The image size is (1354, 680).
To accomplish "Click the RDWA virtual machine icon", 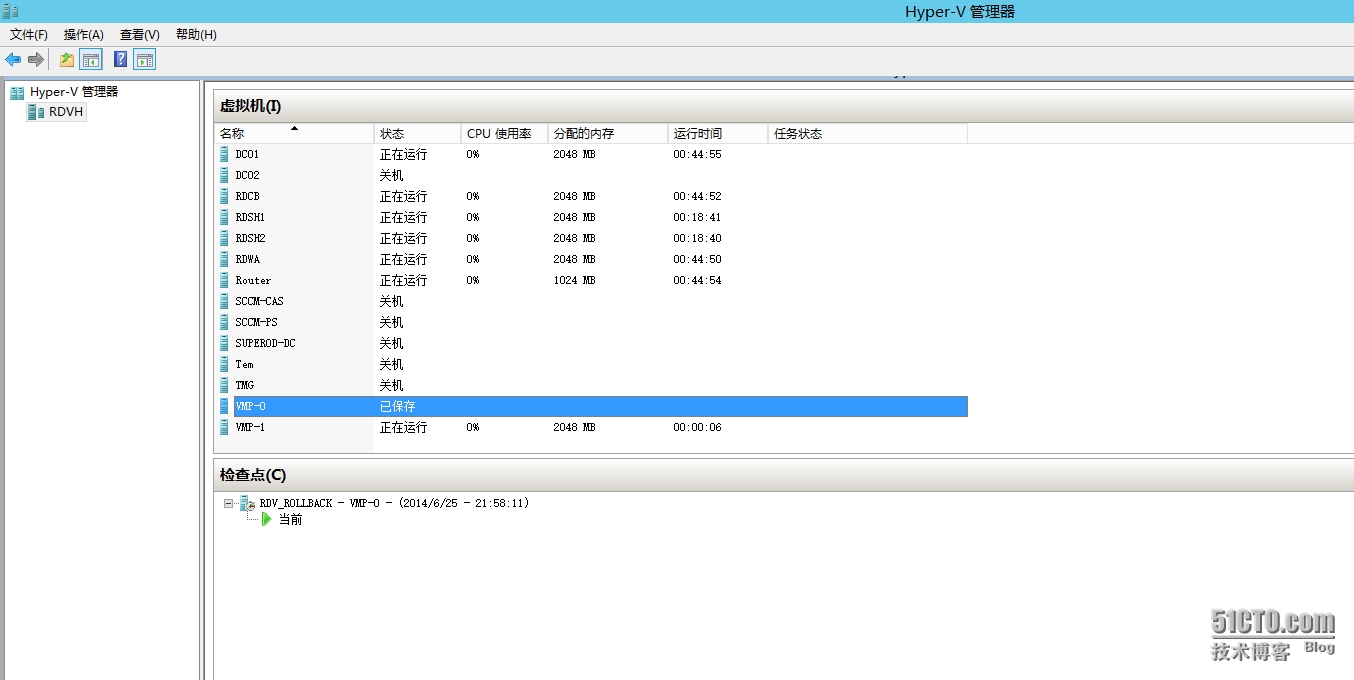I will click(225, 259).
